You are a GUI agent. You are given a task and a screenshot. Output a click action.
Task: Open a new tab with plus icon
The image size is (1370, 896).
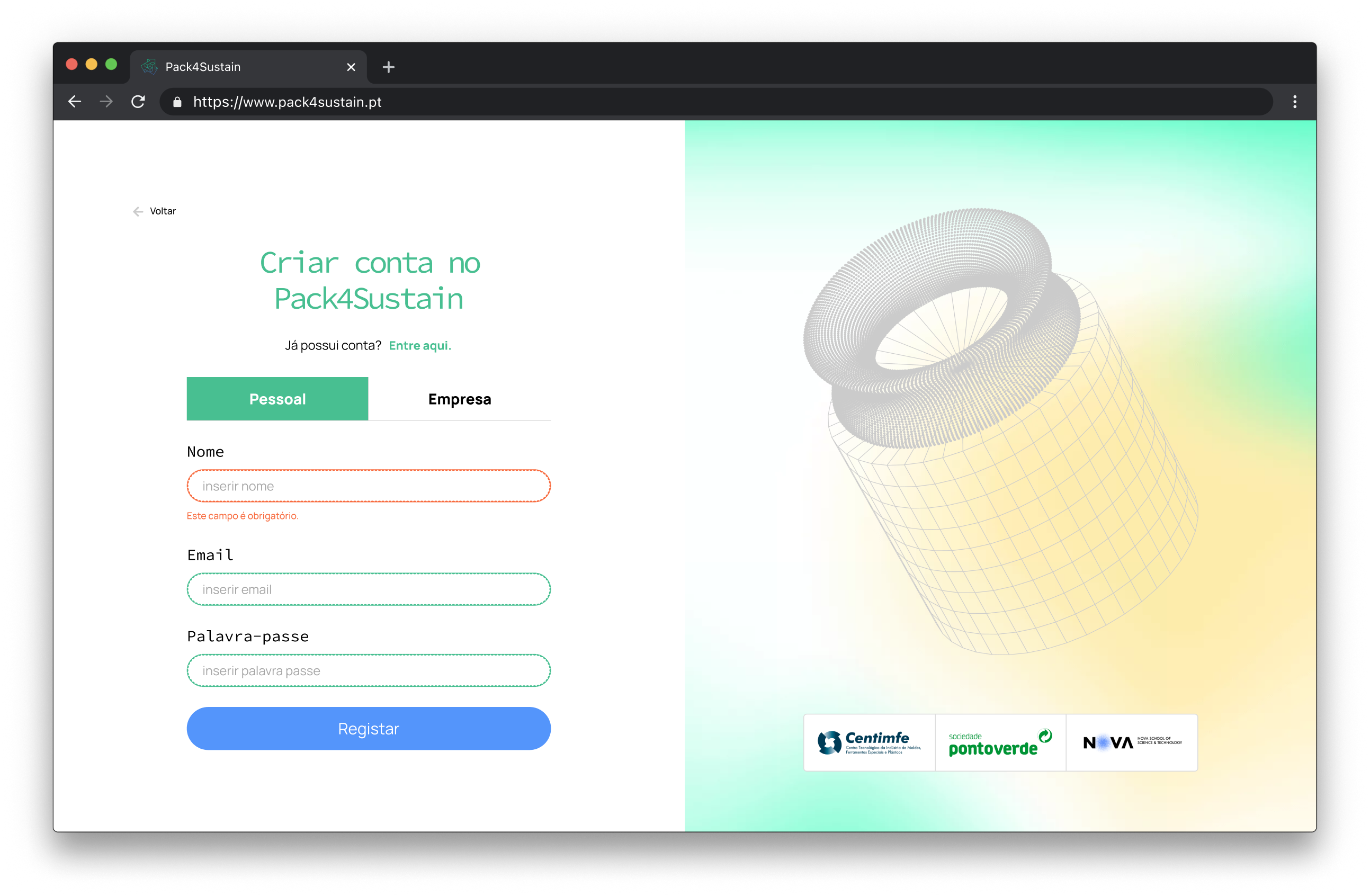[x=389, y=67]
